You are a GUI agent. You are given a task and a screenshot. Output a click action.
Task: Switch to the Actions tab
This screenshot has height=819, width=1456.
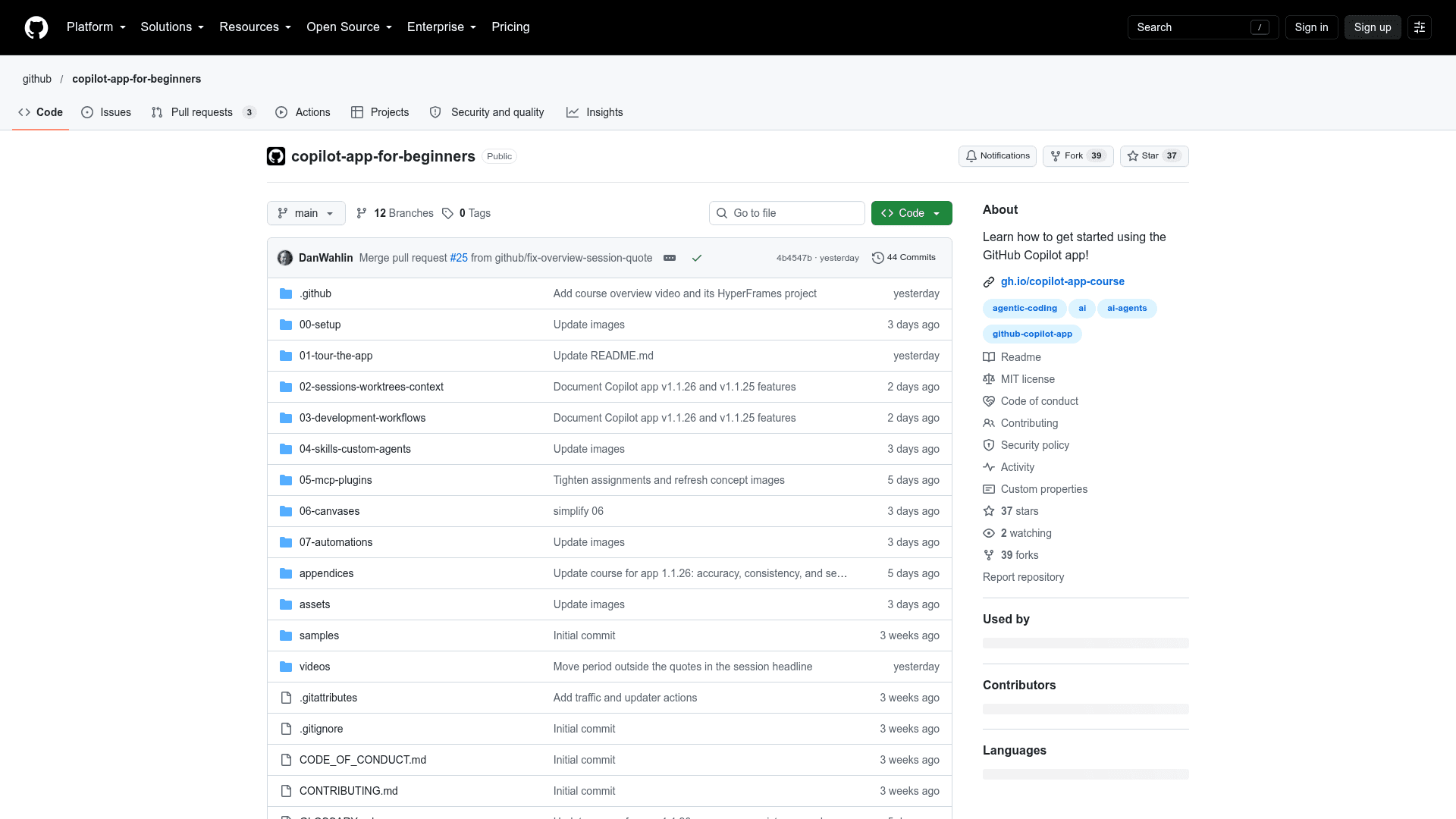tap(303, 112)
